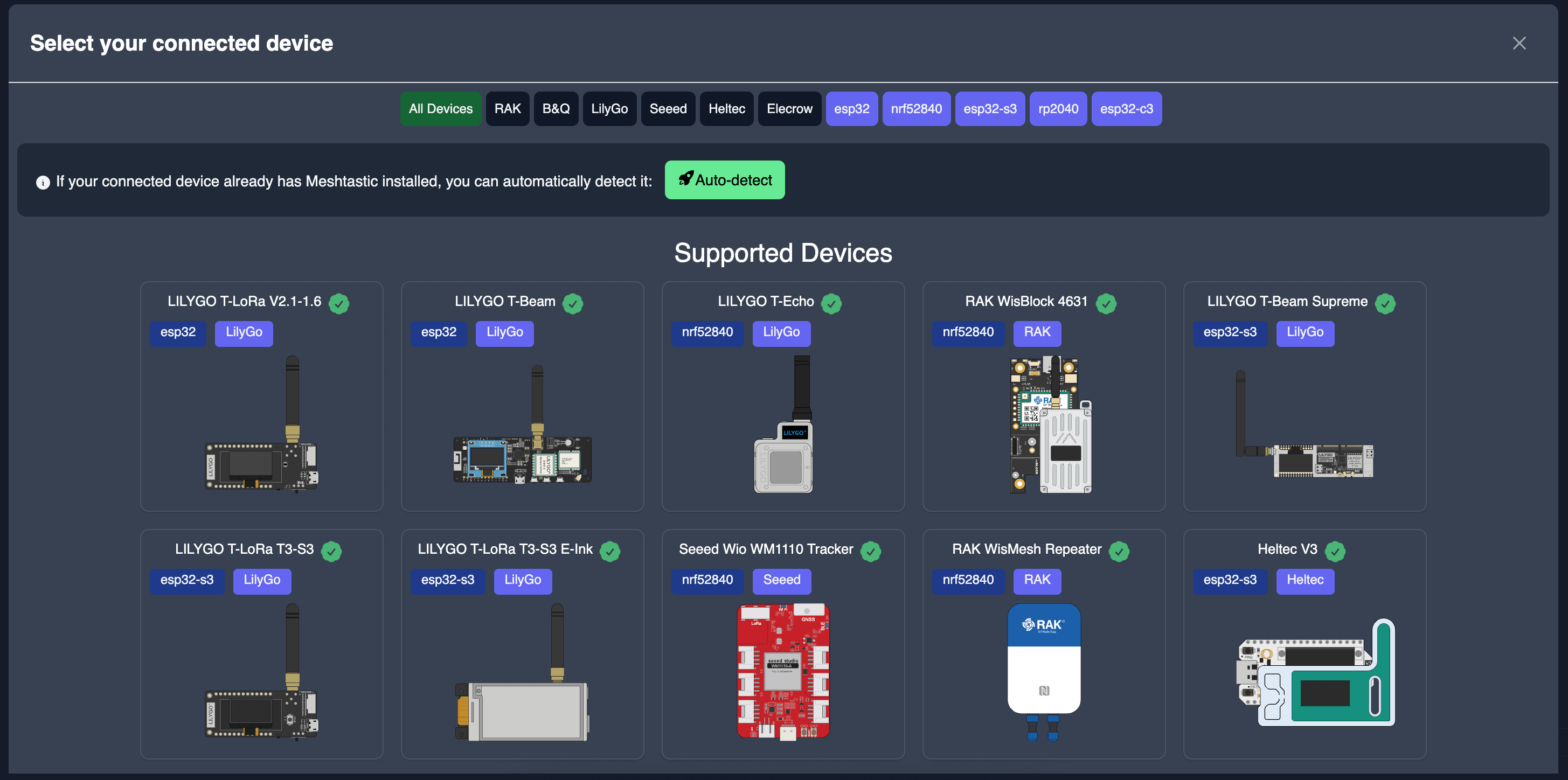Click esp32-s3 tag on Heltec V3 card
Screen dimensions: 1568x780
tap(1230, 581)
